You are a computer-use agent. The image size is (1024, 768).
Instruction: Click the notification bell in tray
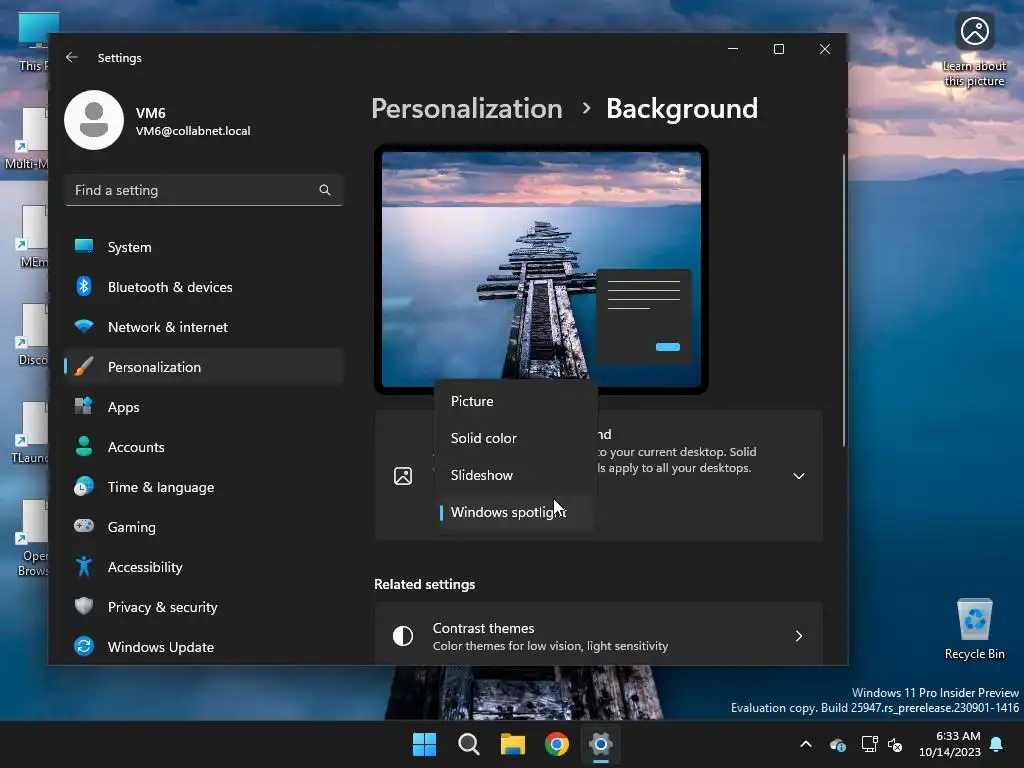tap(997, 744)
